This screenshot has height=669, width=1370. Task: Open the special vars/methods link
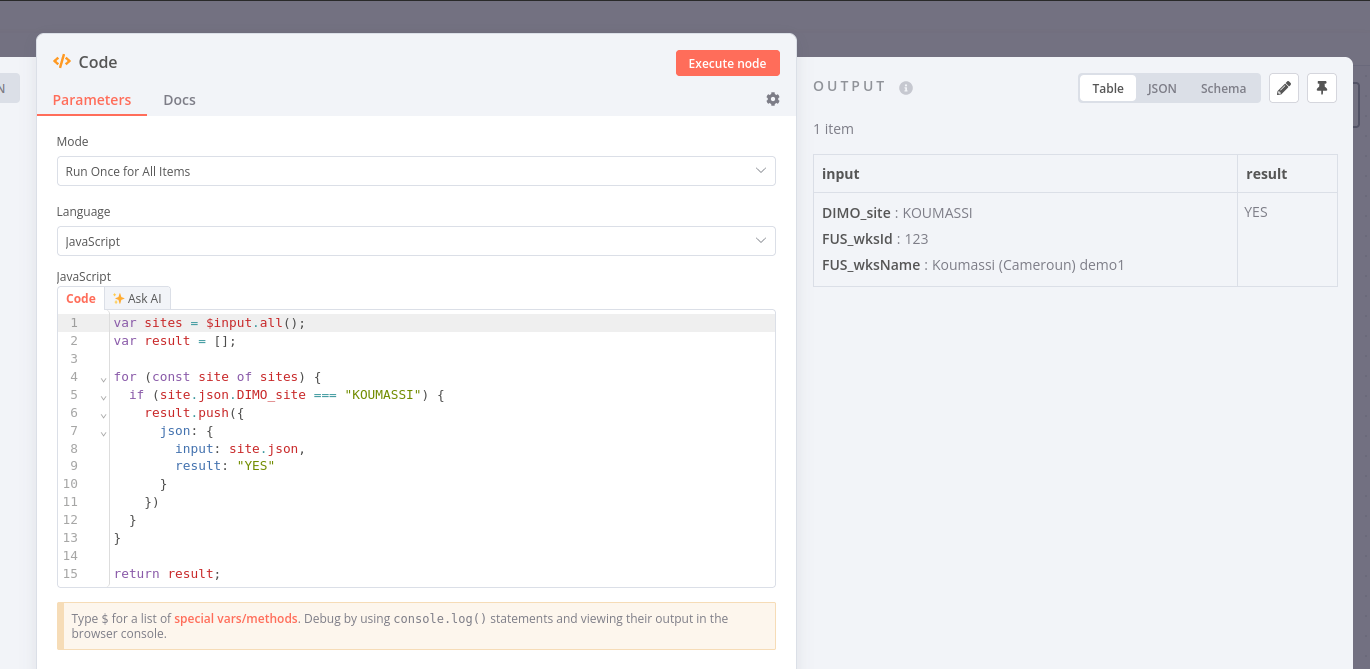coord(234,618)
